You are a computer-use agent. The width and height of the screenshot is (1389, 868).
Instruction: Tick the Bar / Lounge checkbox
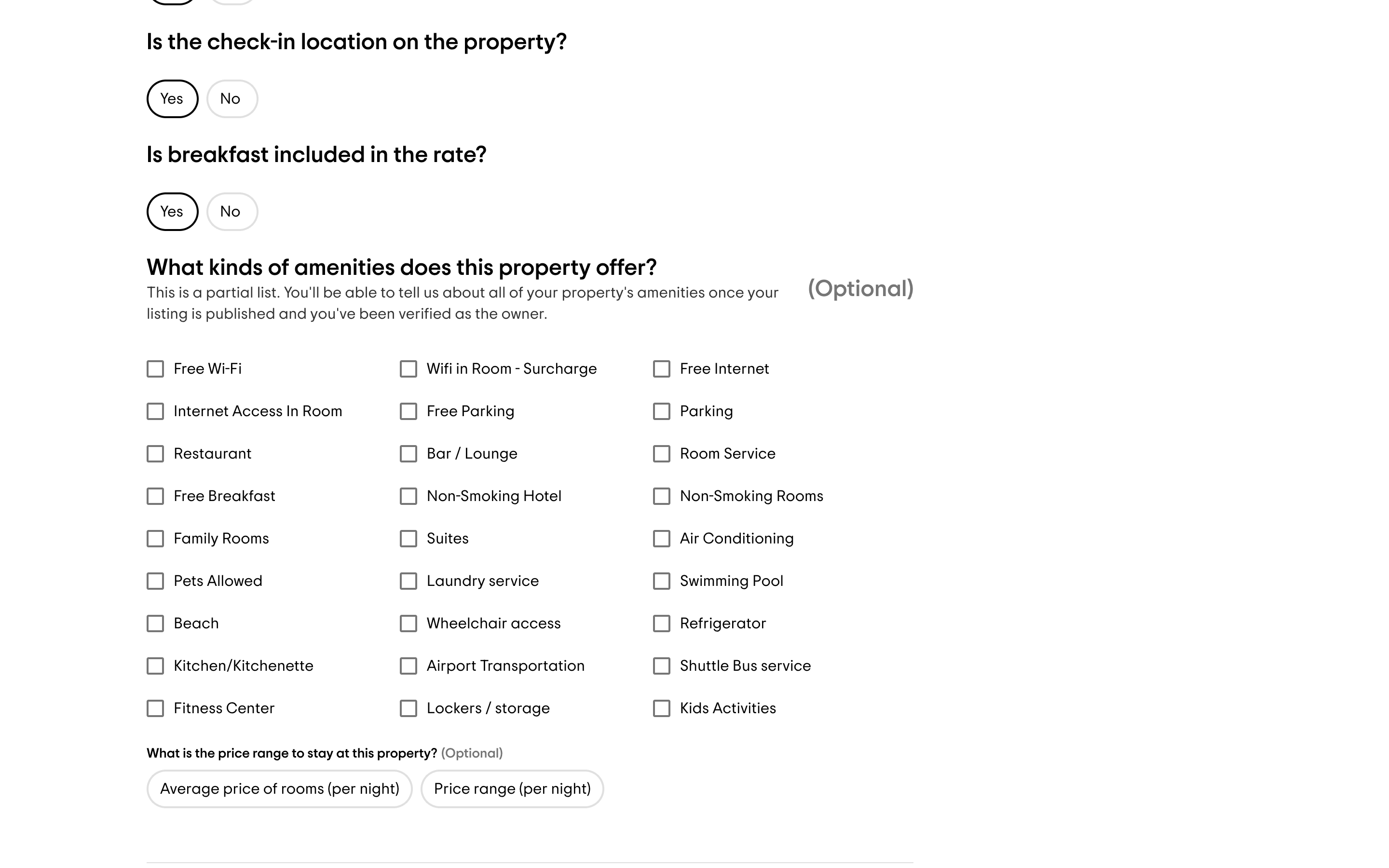pos(408,453)
